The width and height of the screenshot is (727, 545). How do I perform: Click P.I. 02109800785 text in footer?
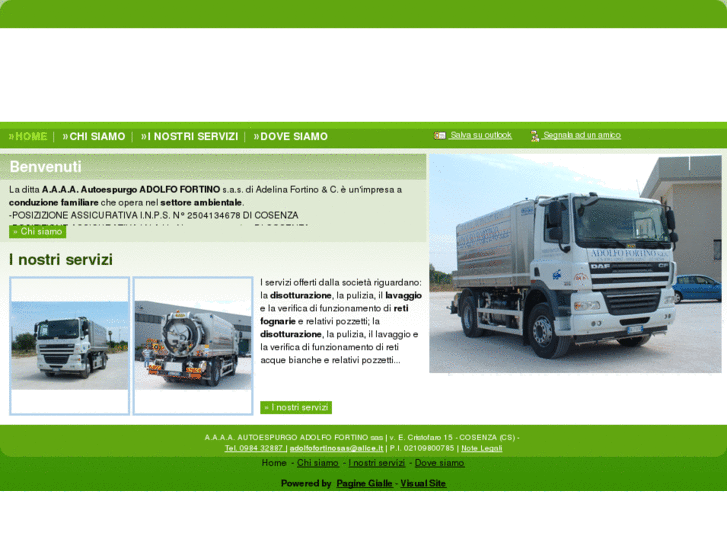click(x=422, y=448)
